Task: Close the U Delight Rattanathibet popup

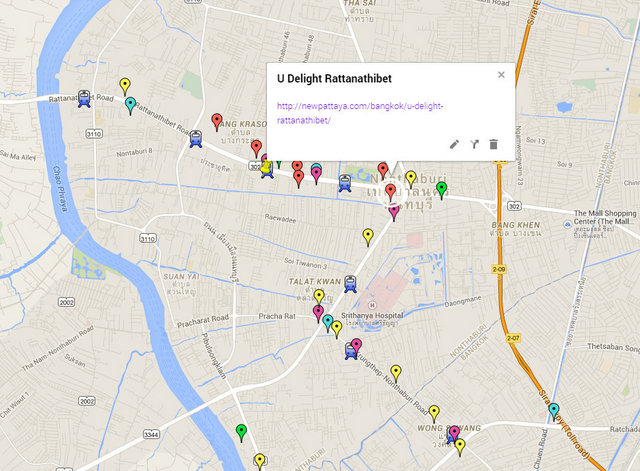Action: (x=501, y=75)
